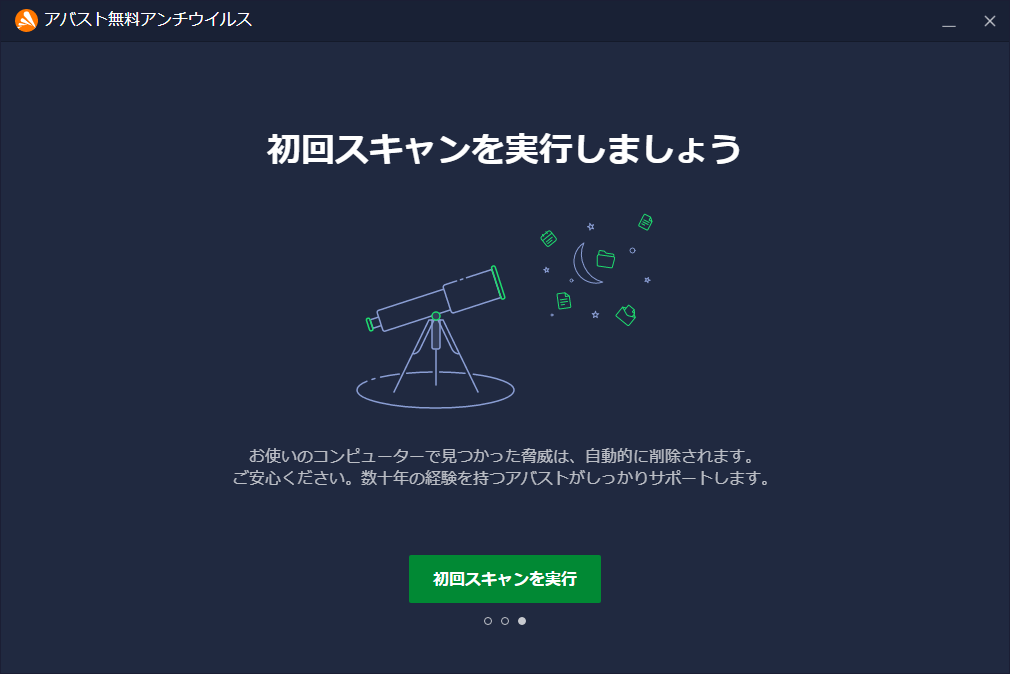Click the heading 初回スキャンを実行しましょう

[504, 149]
